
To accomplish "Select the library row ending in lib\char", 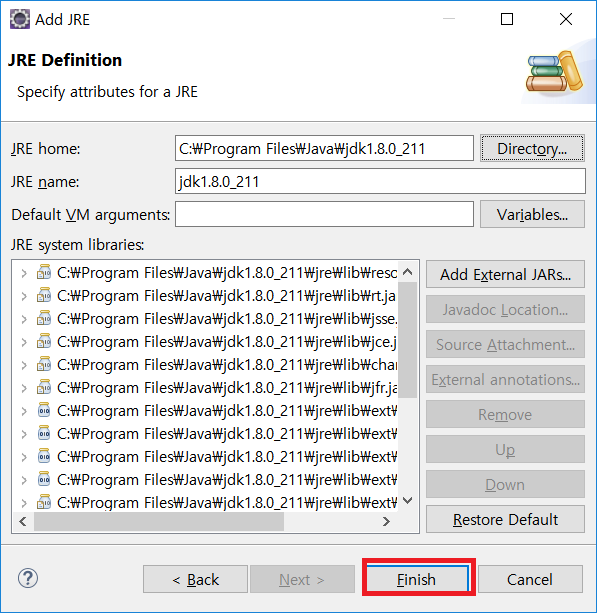I will [x=205, y=365].
